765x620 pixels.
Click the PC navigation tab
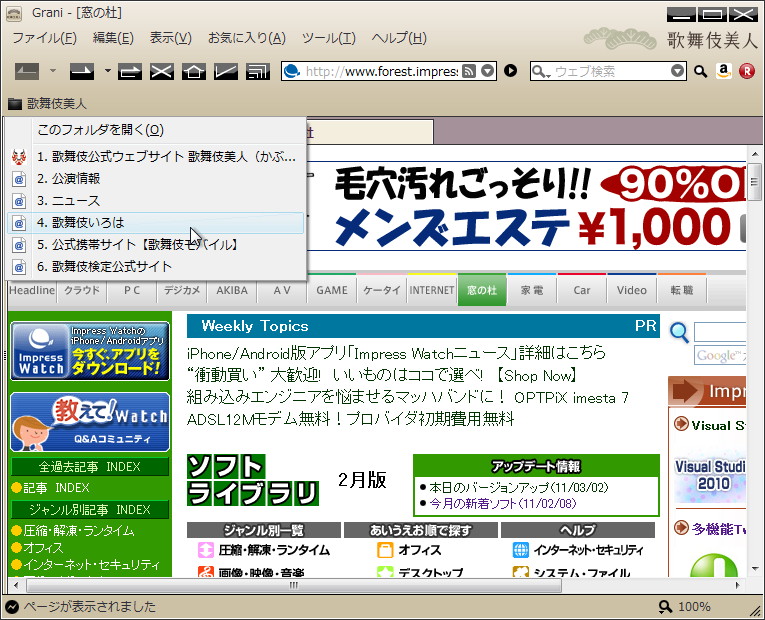[132, 290]
